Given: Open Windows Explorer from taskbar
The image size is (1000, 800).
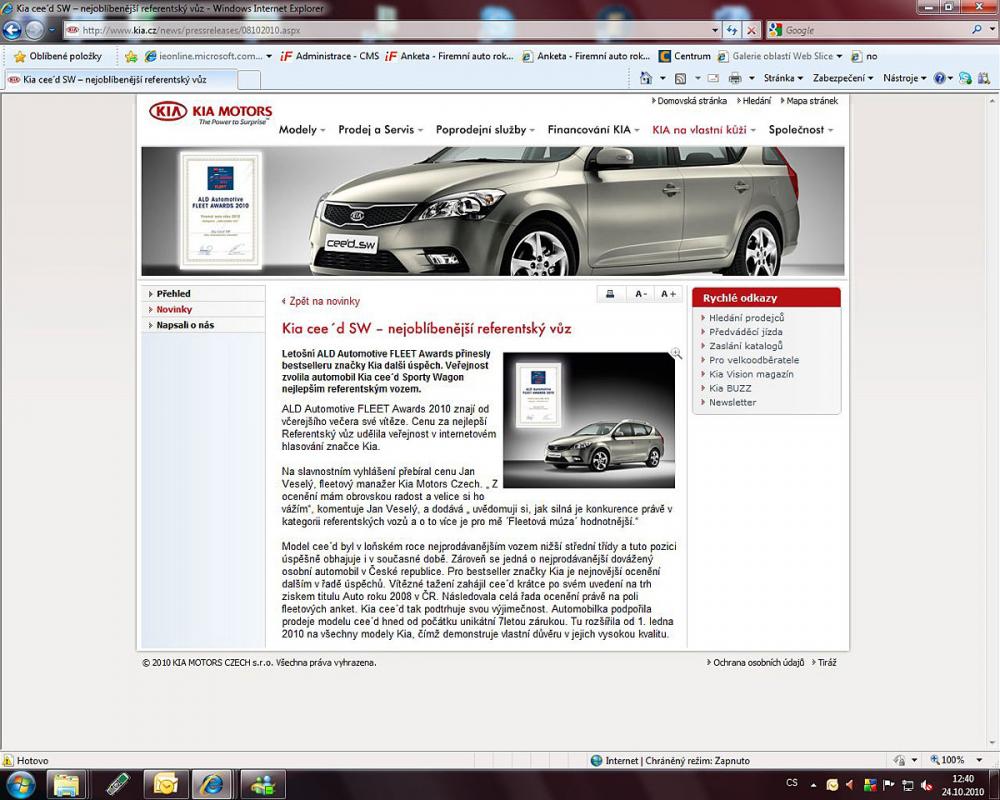Looking at the screenshot, I should tap(66, 785).
